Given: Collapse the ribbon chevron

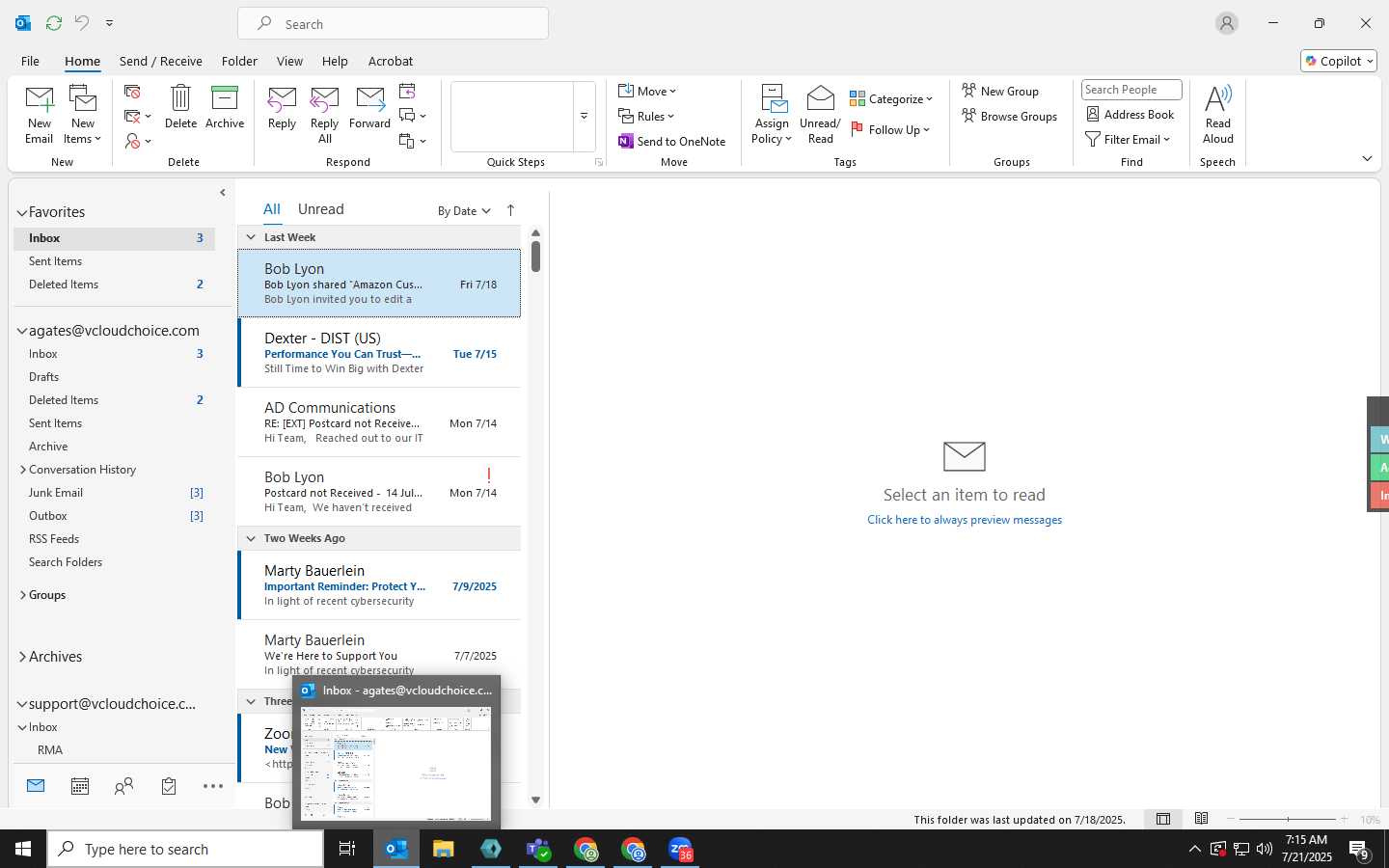Looking at the screenshot, I should (1367, 158).
